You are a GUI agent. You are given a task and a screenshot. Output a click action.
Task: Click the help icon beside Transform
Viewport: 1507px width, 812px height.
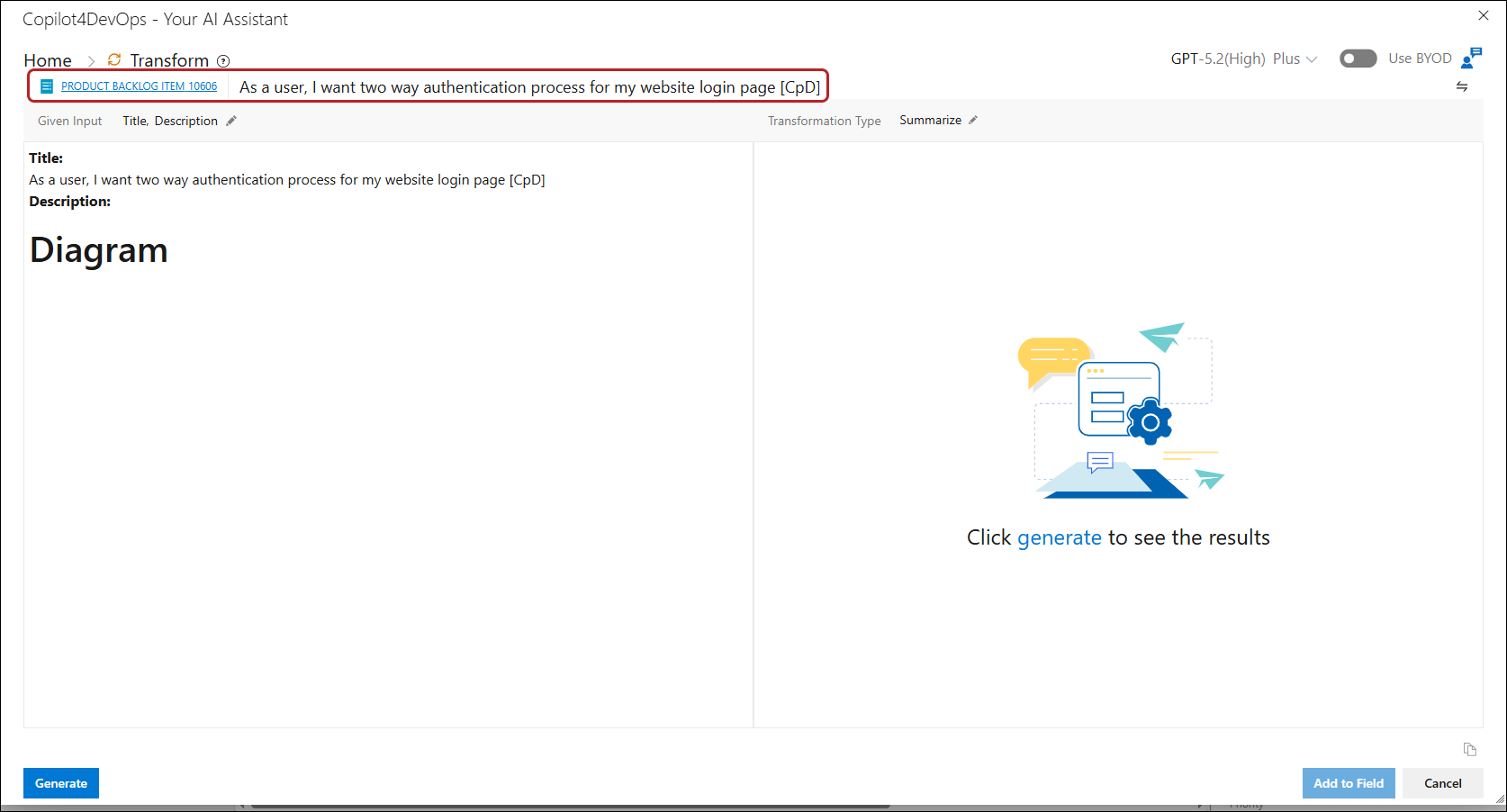[223, 61]
